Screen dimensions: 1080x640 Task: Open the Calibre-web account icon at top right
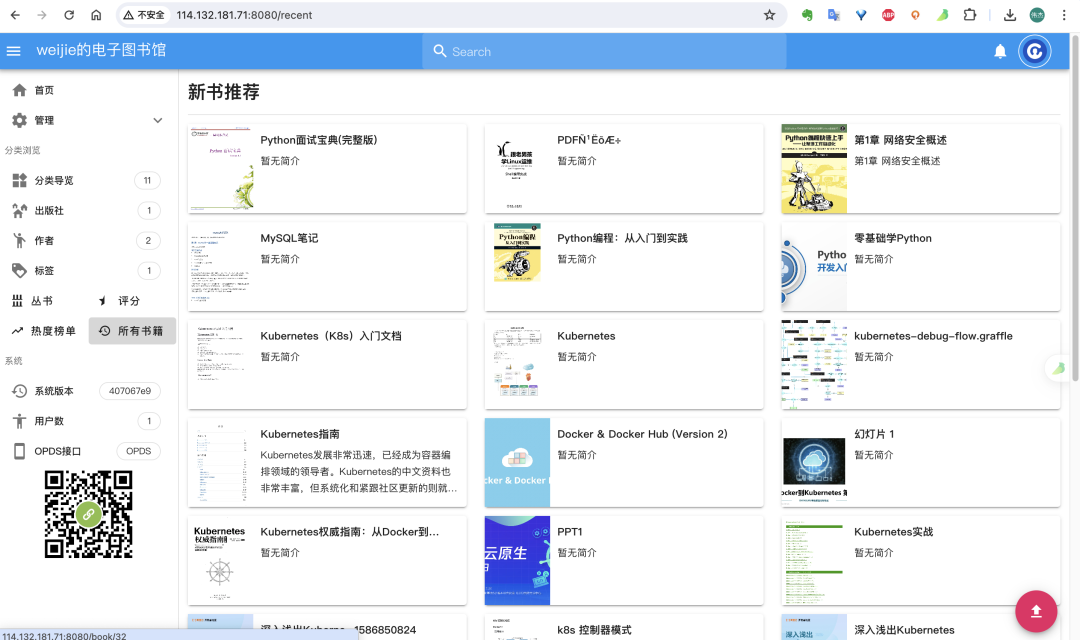(x=1035, y=51)
